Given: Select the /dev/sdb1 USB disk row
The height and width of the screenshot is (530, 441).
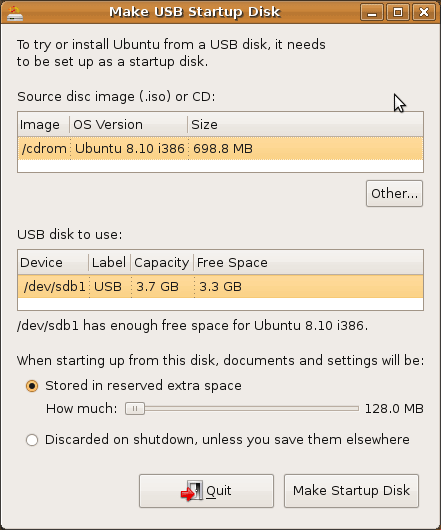Looking at the screenshot, I should click(220, 287).
